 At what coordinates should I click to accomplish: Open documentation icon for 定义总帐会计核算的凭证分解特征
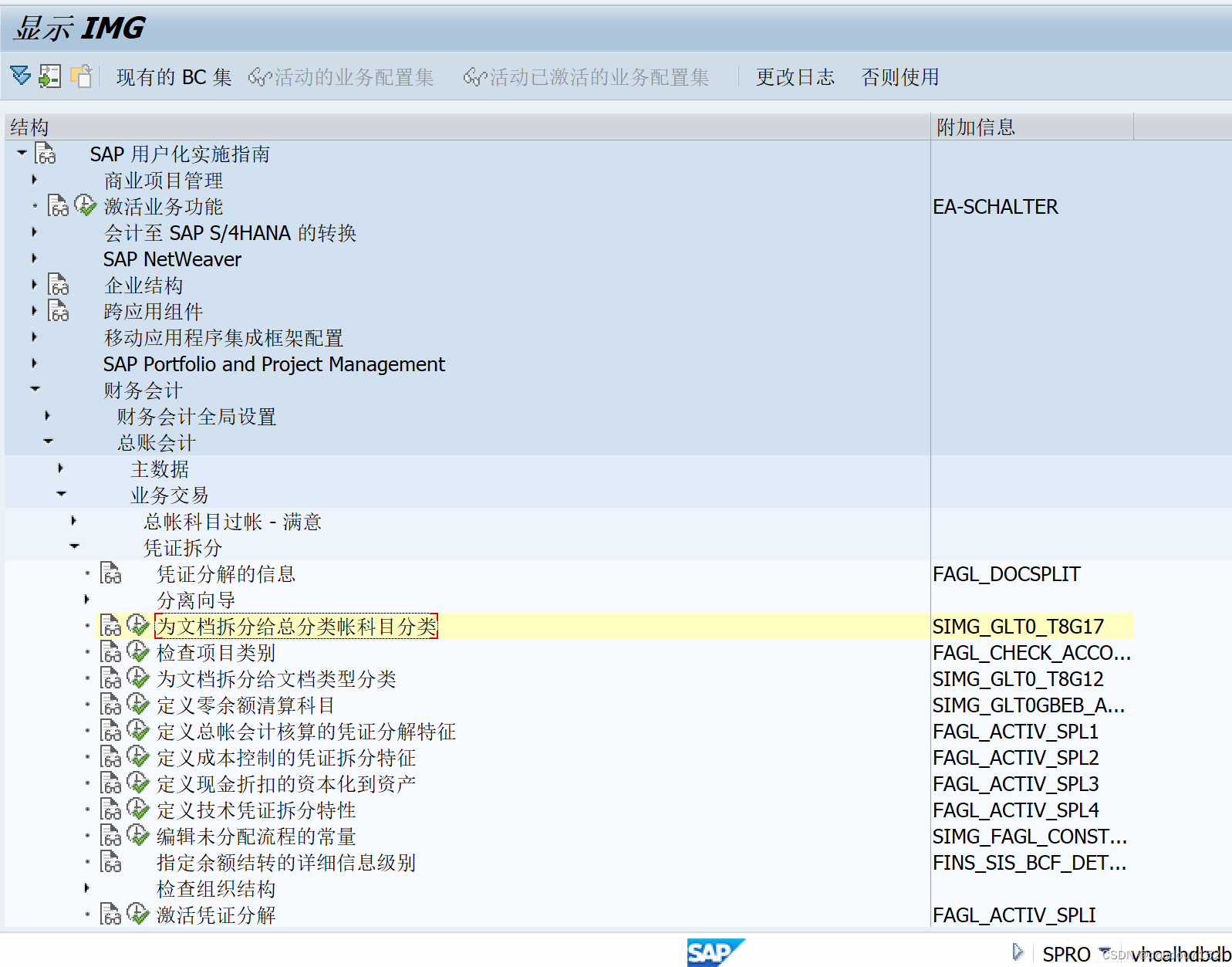(x=111, y=731)
